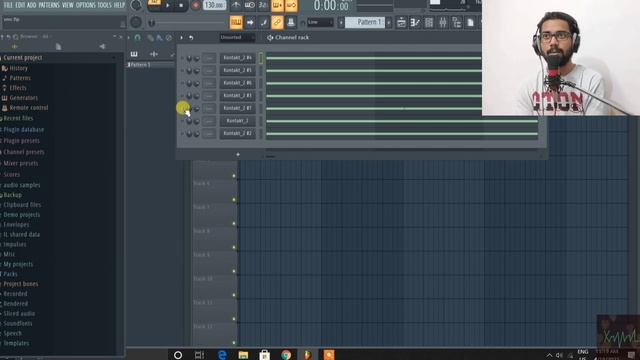The height and width of the screenshot is (360, 640).
Task: Click next pattern arrow beside Pattern 1
Action: click(x=389, y=22)
